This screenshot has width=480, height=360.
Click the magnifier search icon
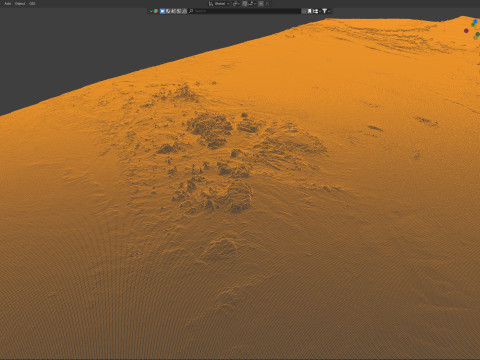point(191,11)
